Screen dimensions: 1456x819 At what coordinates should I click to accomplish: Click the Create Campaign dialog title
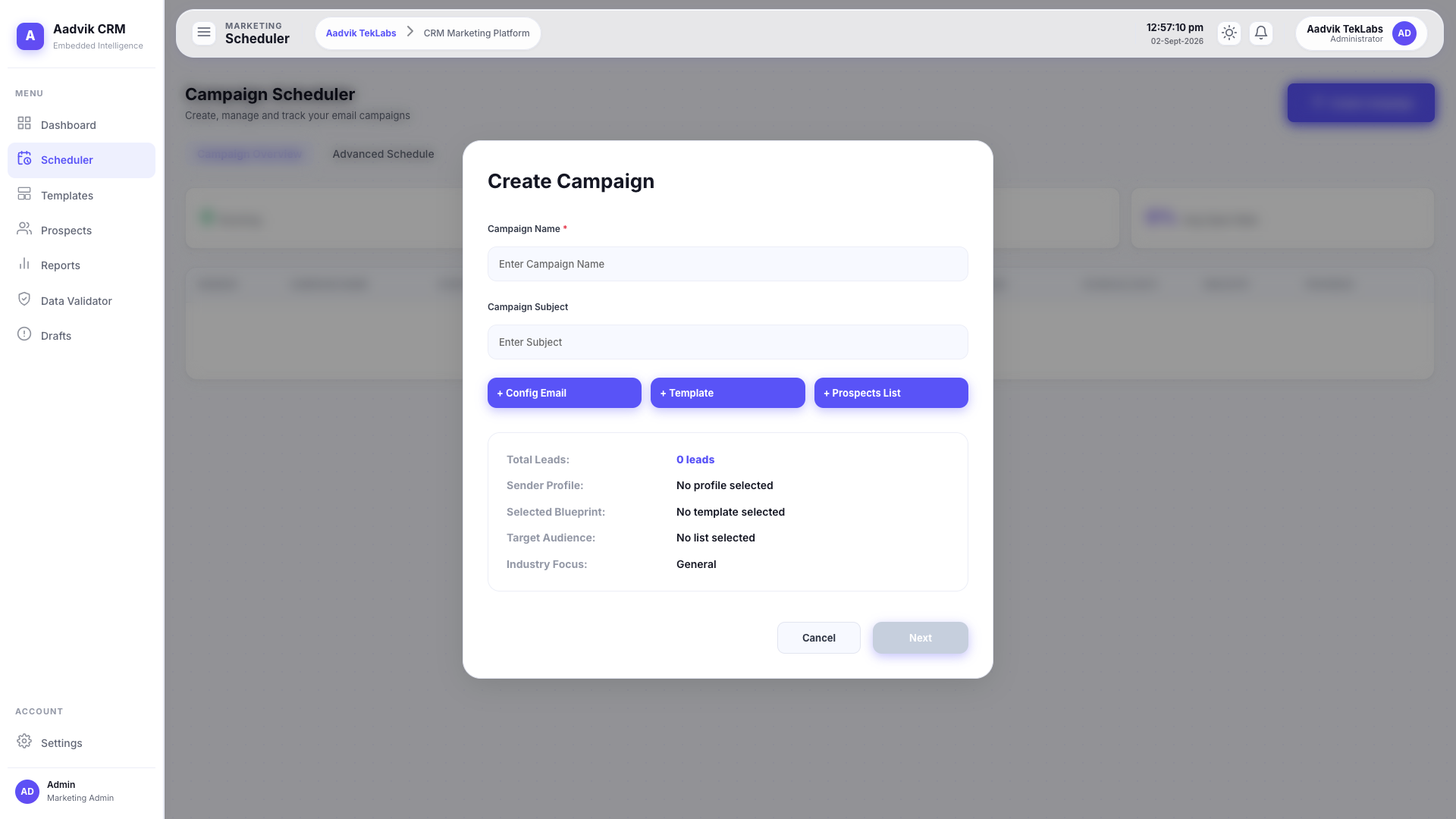(x=571, y=181)
